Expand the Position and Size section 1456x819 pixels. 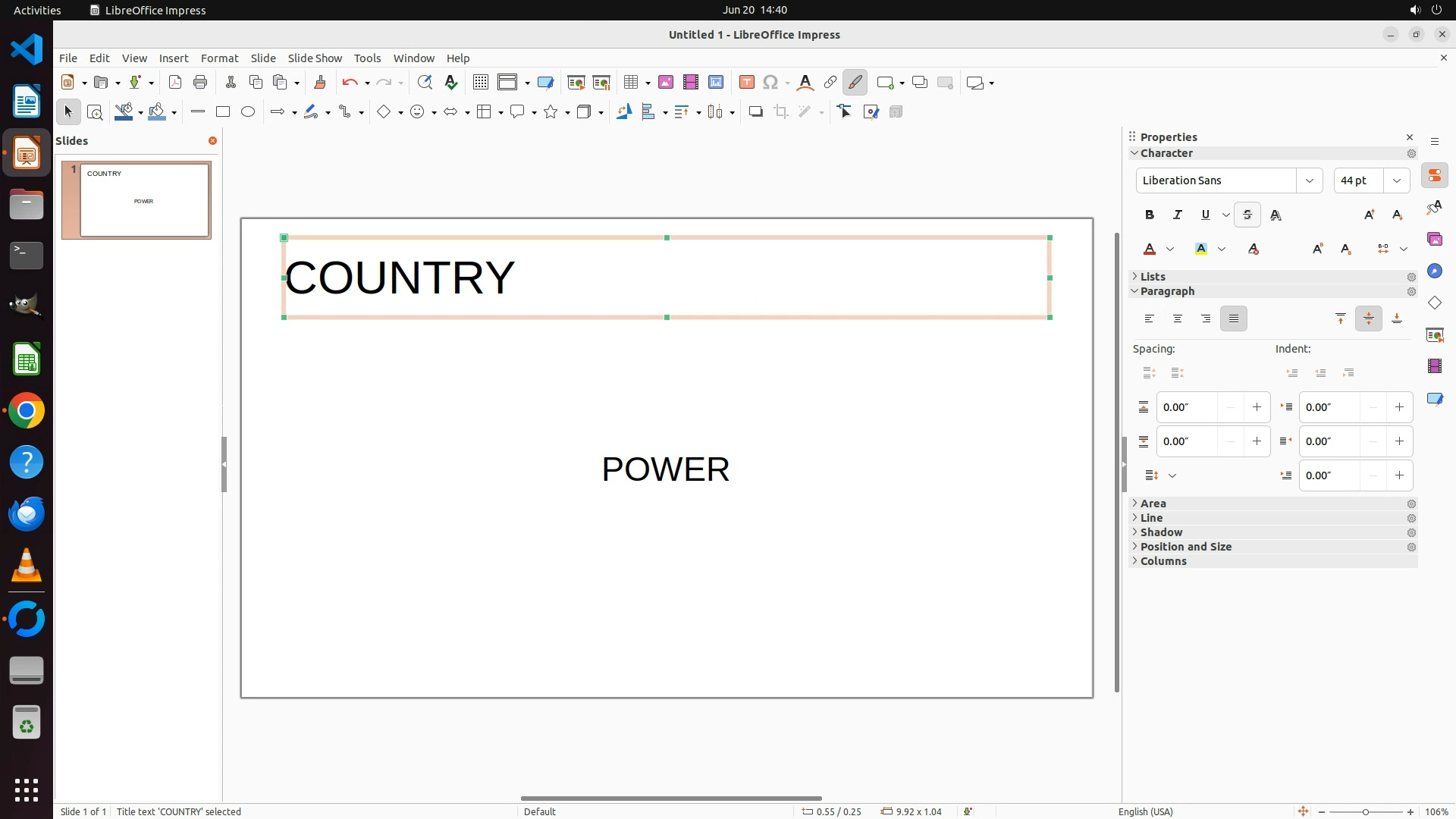[x=1185, y=547]
